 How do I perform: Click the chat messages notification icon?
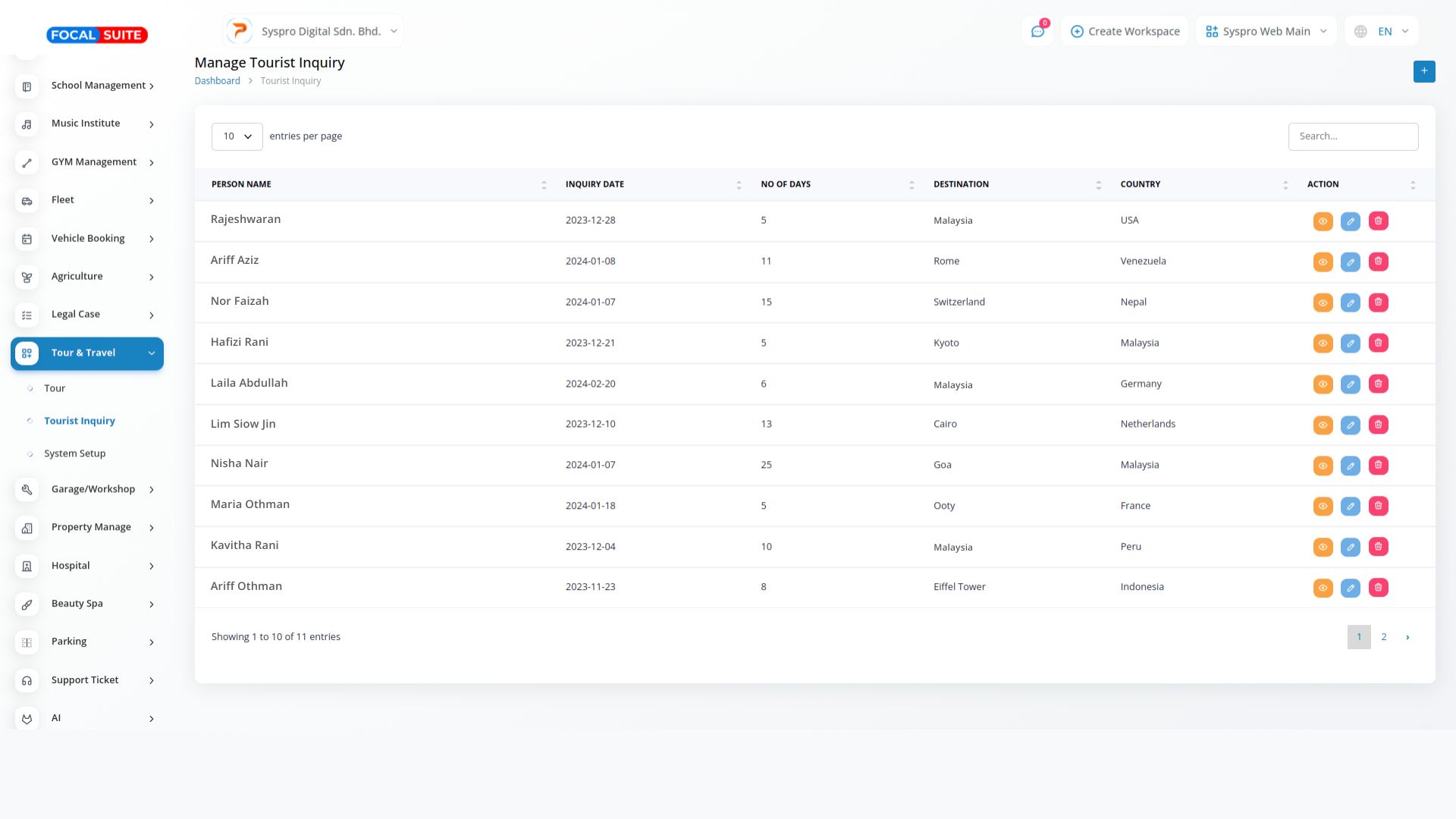pos(1037,32)
